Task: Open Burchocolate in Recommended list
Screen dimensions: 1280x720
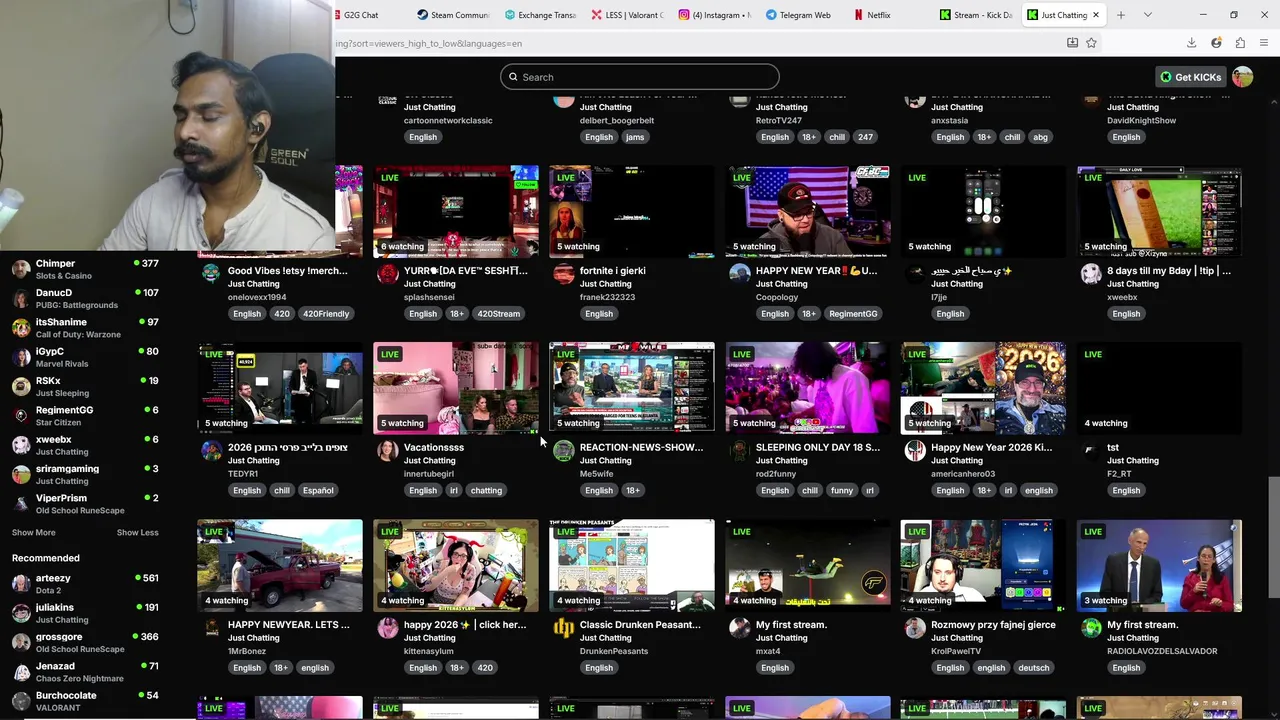Action: [85, 701]
